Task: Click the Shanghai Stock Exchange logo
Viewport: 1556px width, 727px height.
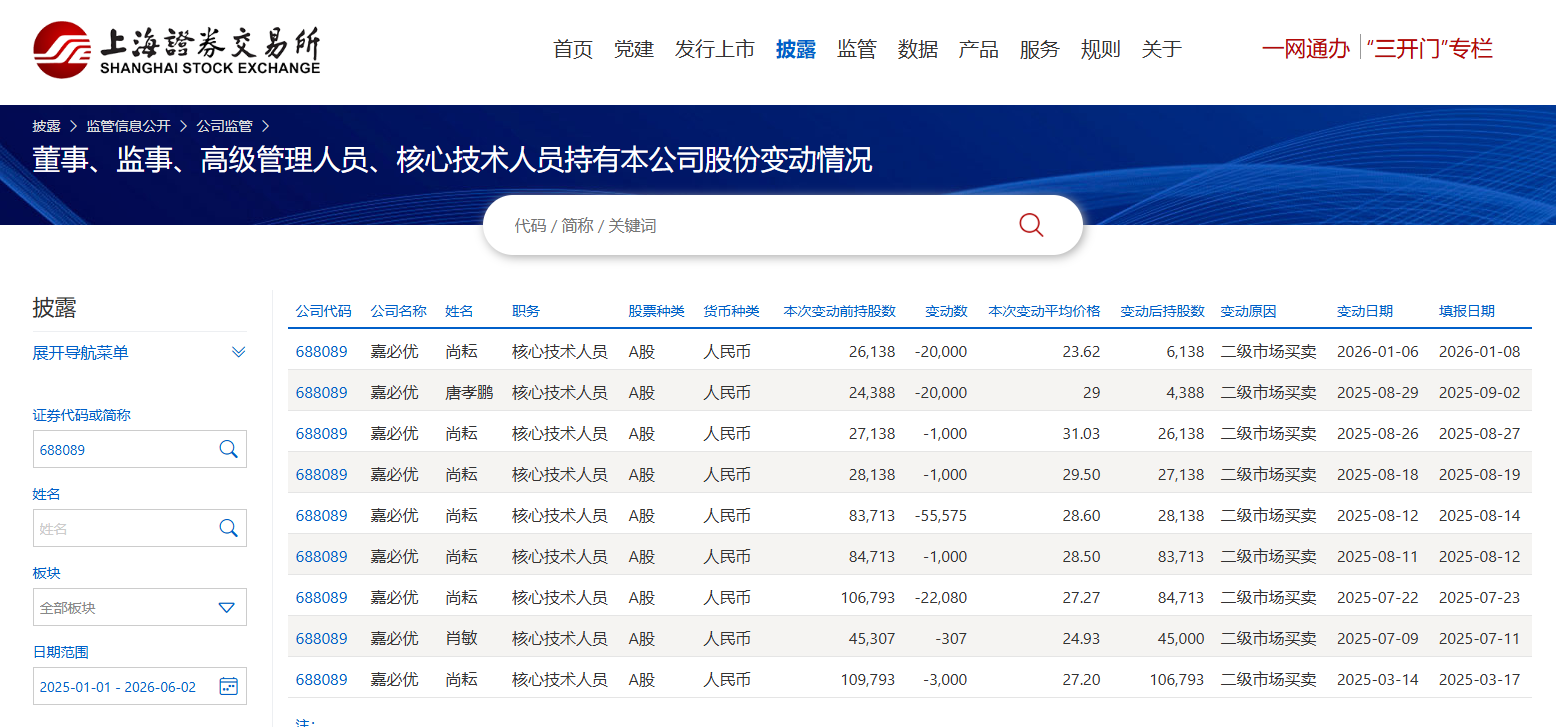Action: [177, 49]
